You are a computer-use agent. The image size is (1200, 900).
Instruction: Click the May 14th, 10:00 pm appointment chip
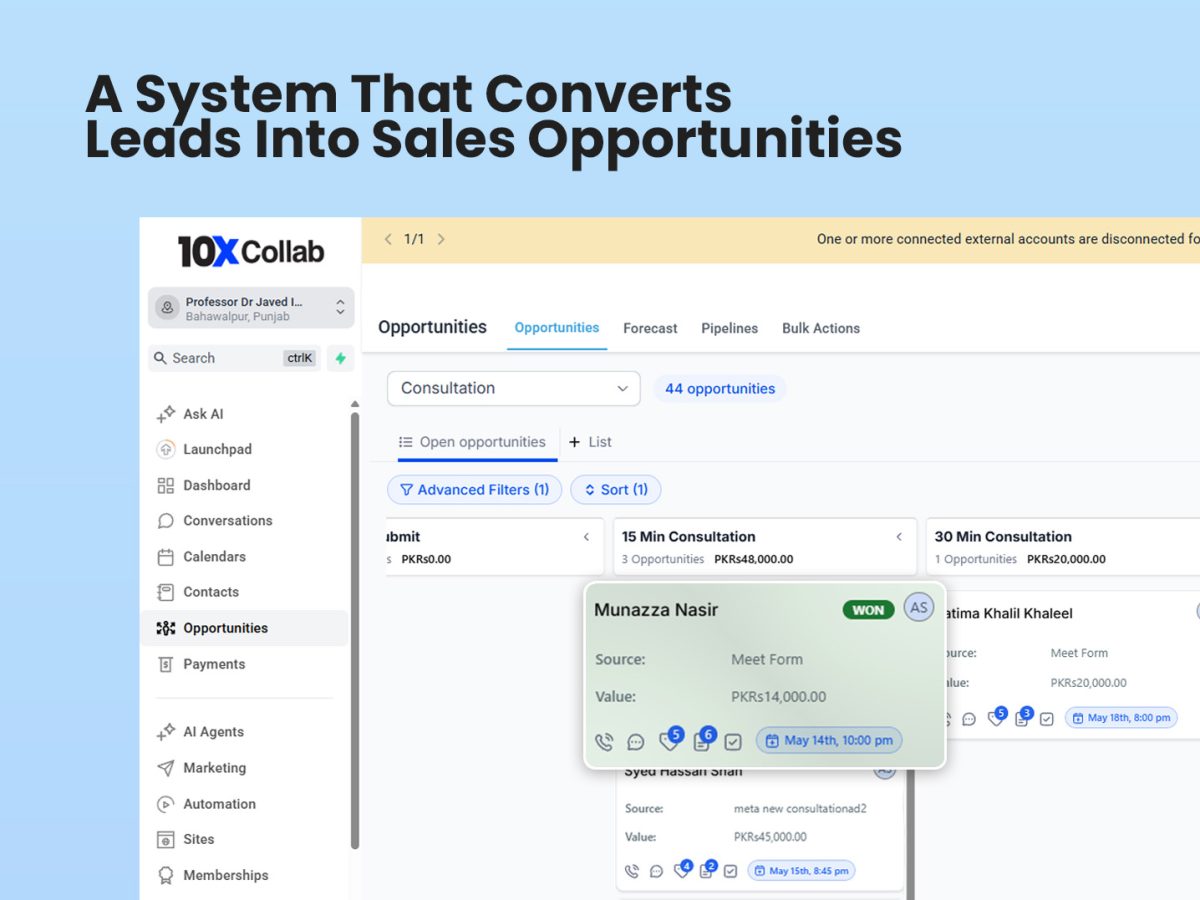click(829, 741)
